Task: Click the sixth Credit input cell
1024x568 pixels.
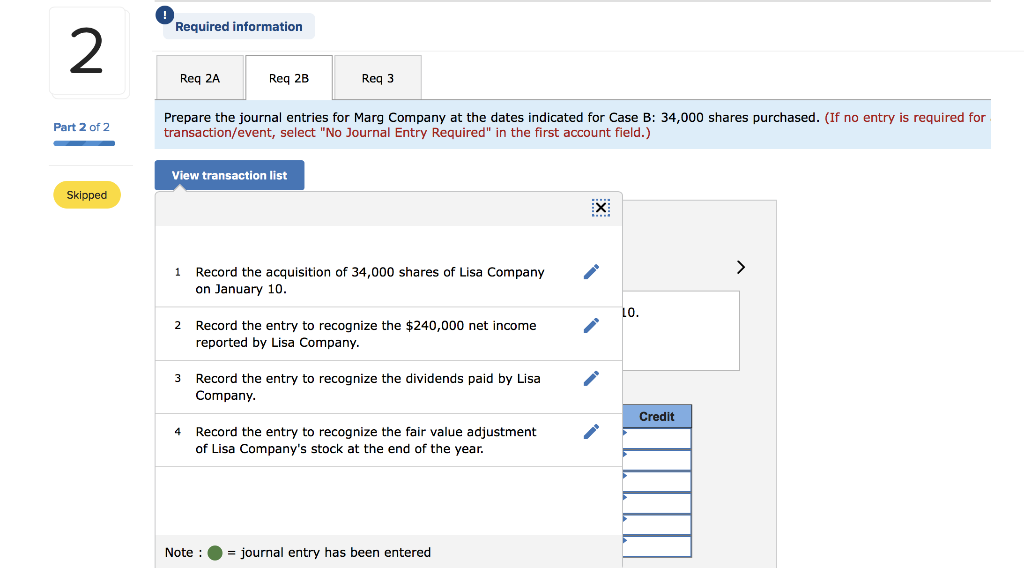Action: pos(657,546)
